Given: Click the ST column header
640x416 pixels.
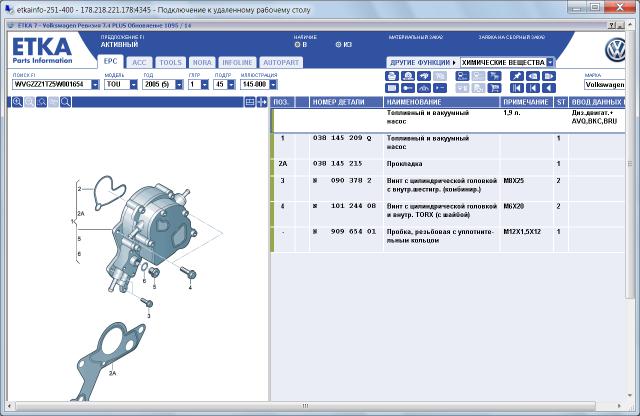Looking at the screenshot, I should tap(561, 102).
